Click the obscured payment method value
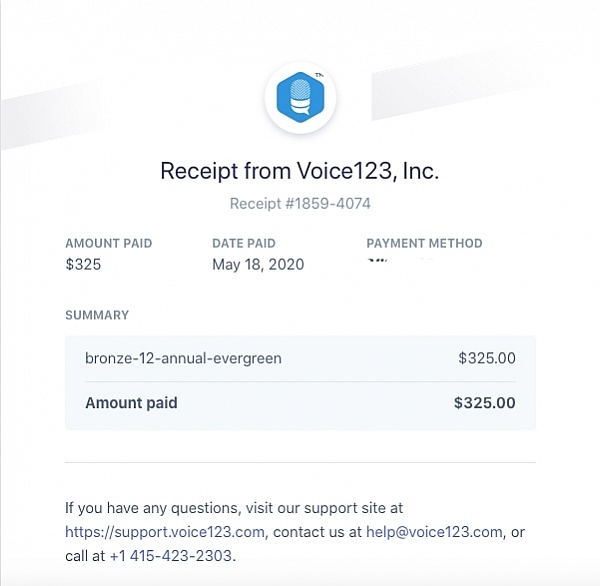This screenshot has height=586, width=600. point(400,264)
